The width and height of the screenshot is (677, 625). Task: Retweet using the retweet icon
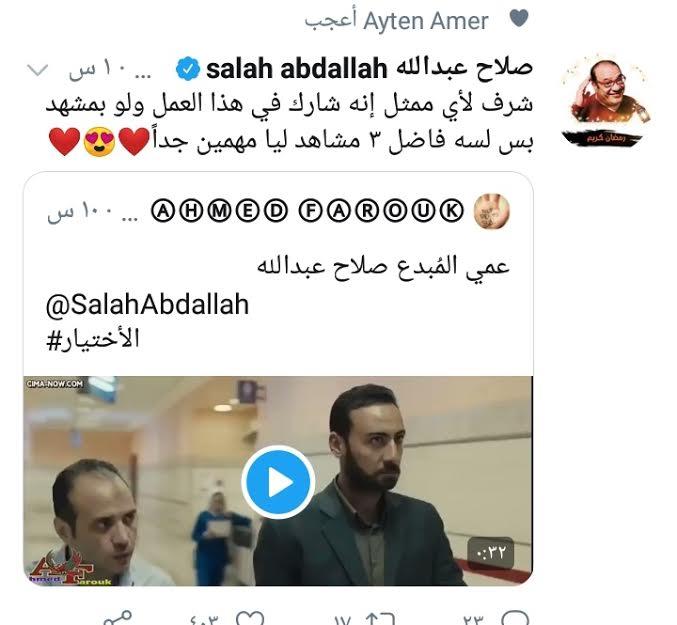[380, 619]
